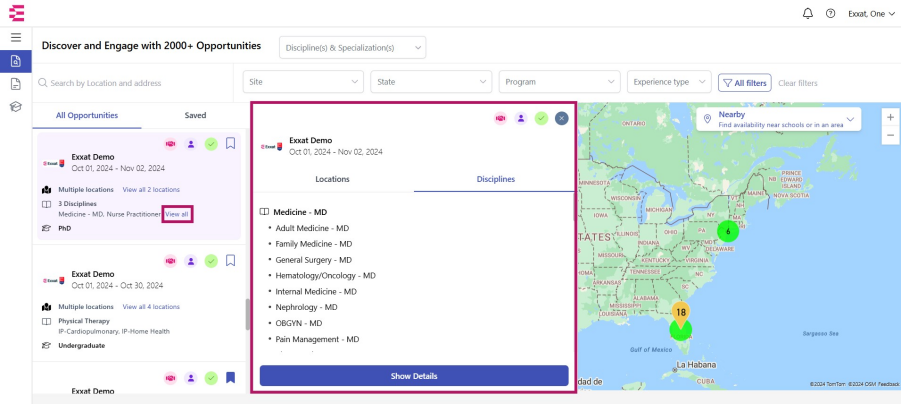Viewport: 902px width, 404px height.
Task: Click search magnifier icon in location field
Action: [x=43, y=83]
